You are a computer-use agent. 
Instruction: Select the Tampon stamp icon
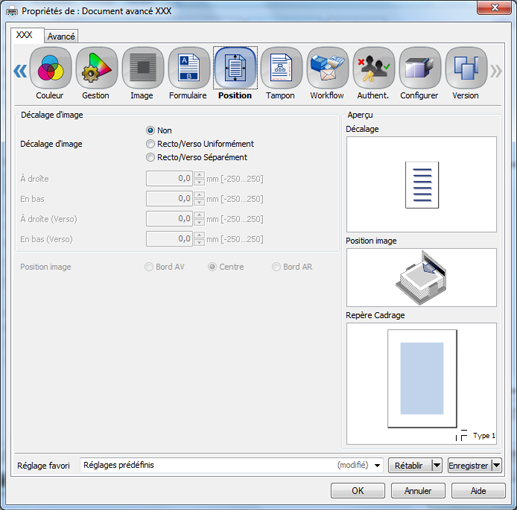281,68
